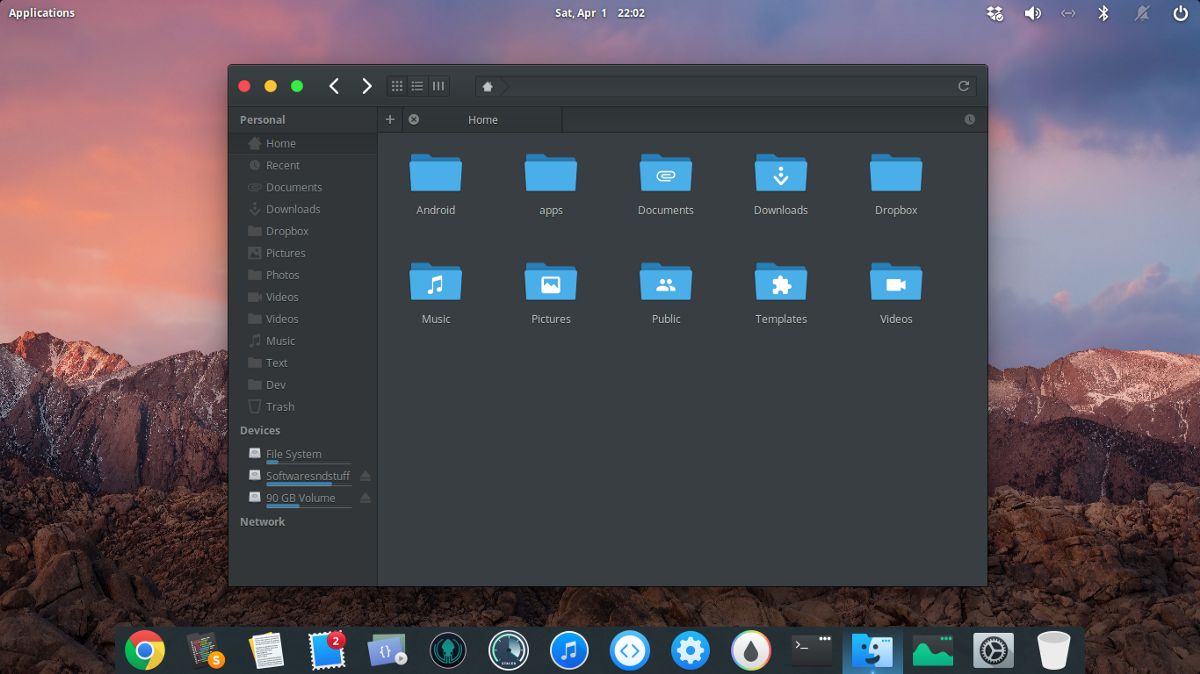Screen dimensions: 1200x674
Task: Expand the Network sidebar section
Action: [x=262, y=522]
